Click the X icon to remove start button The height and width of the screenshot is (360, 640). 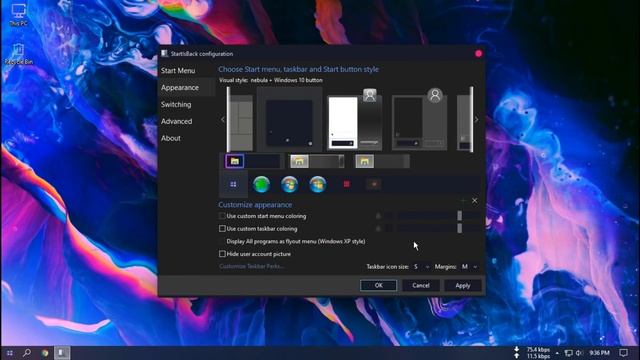coord(475,200)
